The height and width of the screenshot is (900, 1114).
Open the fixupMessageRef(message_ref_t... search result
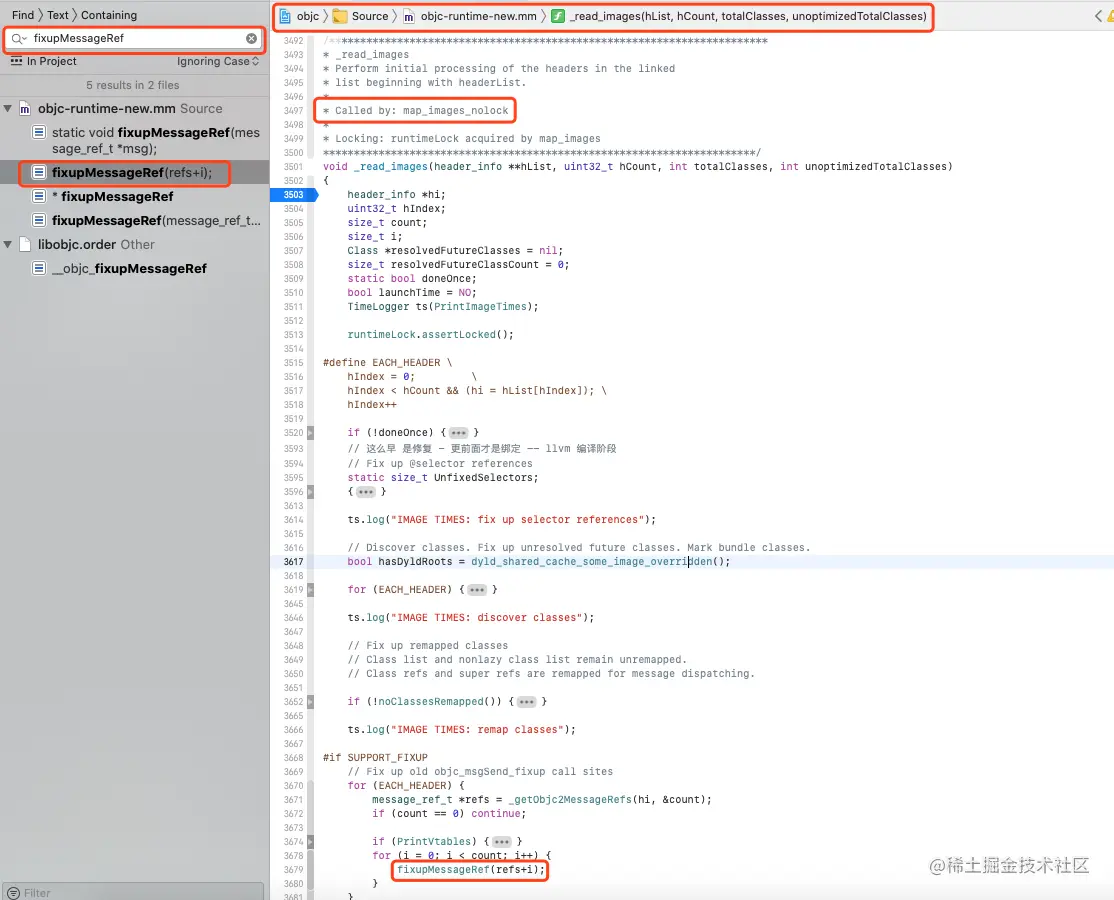[x=135, y=220]
